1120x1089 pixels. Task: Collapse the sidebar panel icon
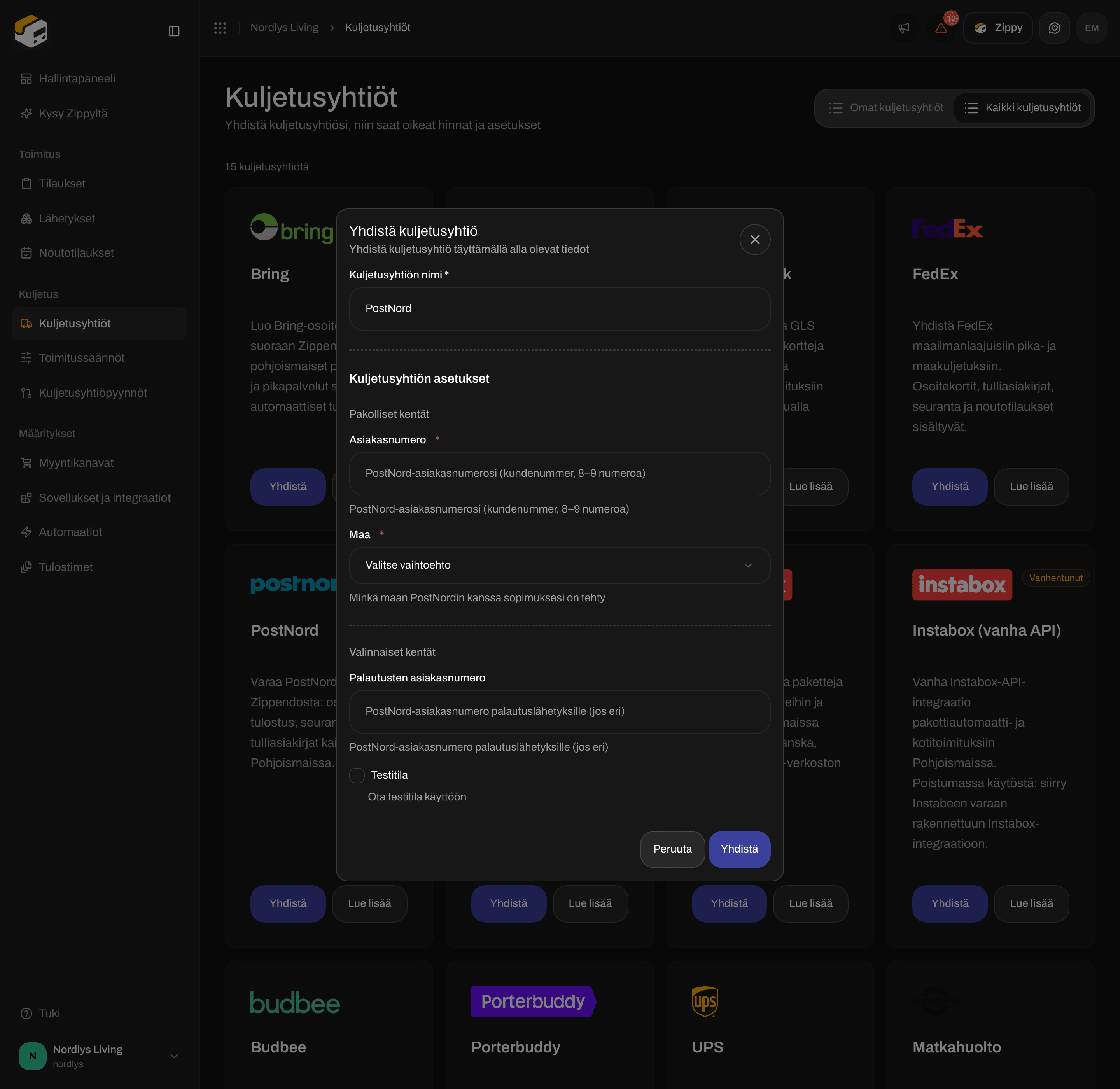click(174, 31)
